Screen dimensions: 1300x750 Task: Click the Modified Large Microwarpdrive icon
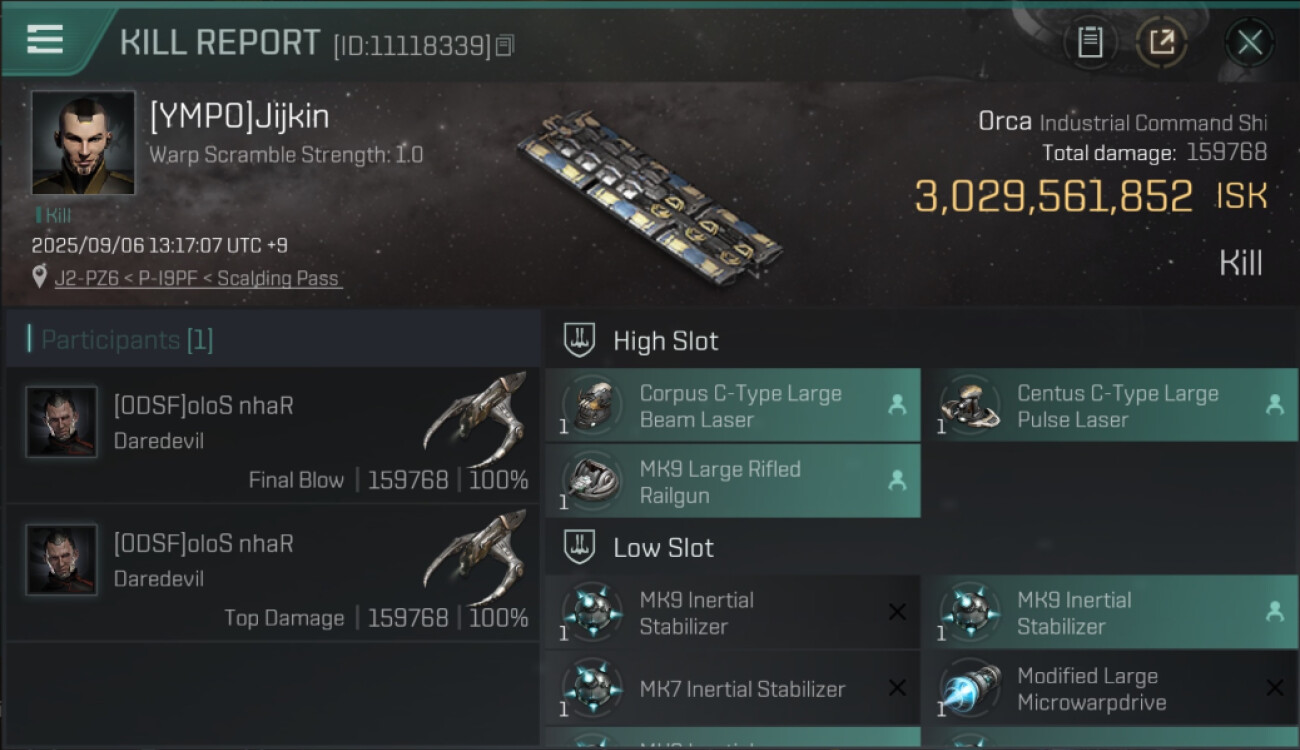click(x=969, y=689)
